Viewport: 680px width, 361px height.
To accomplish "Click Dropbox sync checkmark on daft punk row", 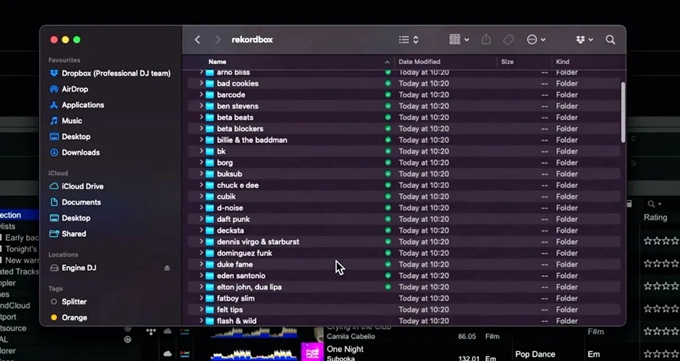I will tap(388, 219).
